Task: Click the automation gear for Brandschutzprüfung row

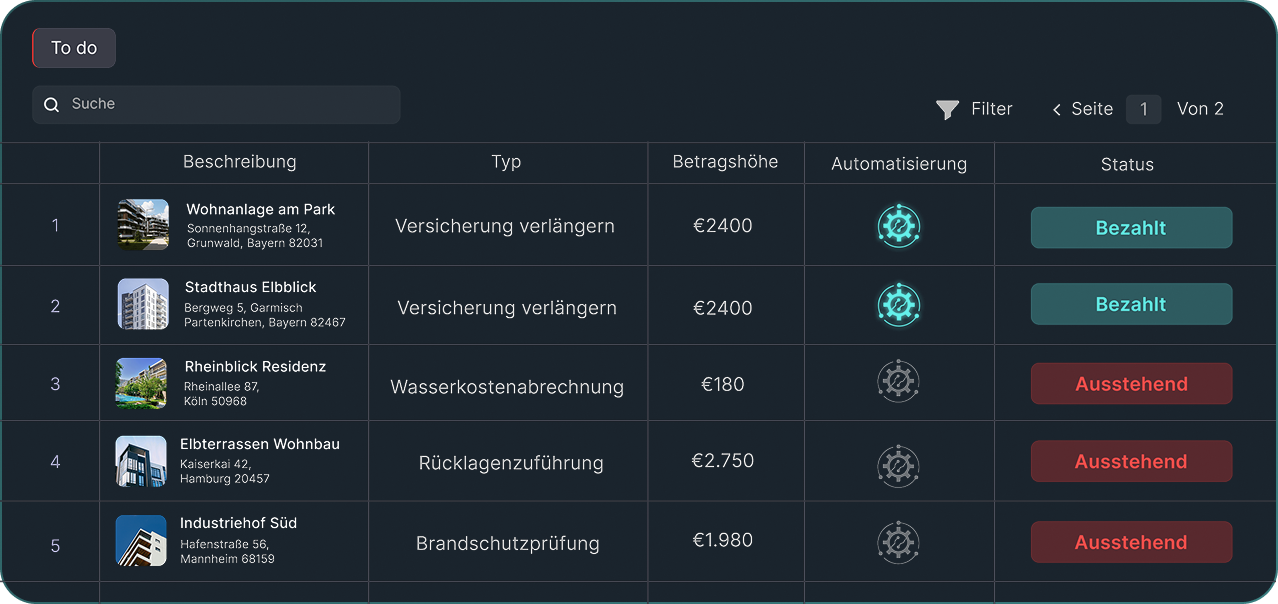Action: [898, 541]
